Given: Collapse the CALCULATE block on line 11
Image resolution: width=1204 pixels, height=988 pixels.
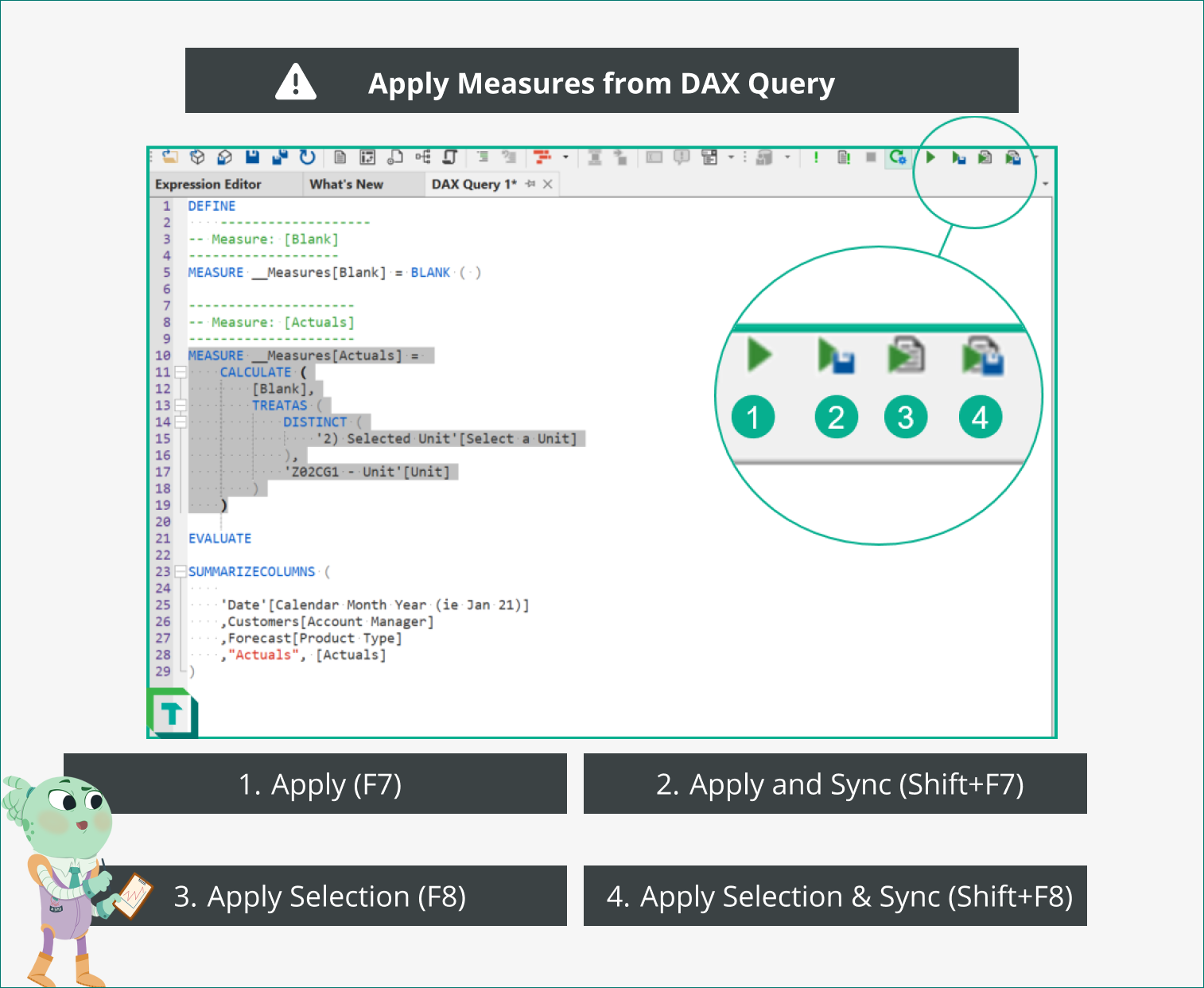Looking at the screenshot, I should pyautogui.click(x=181, y=372).
